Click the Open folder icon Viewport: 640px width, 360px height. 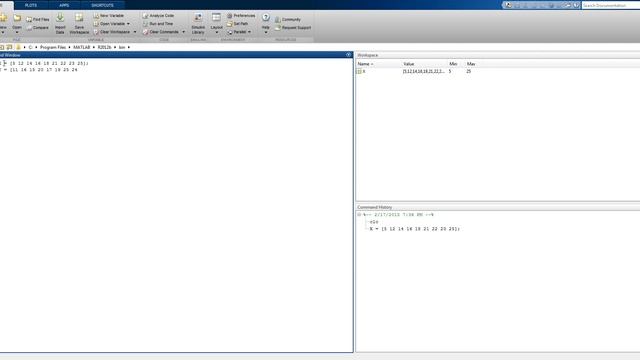(x=17, y=18)
